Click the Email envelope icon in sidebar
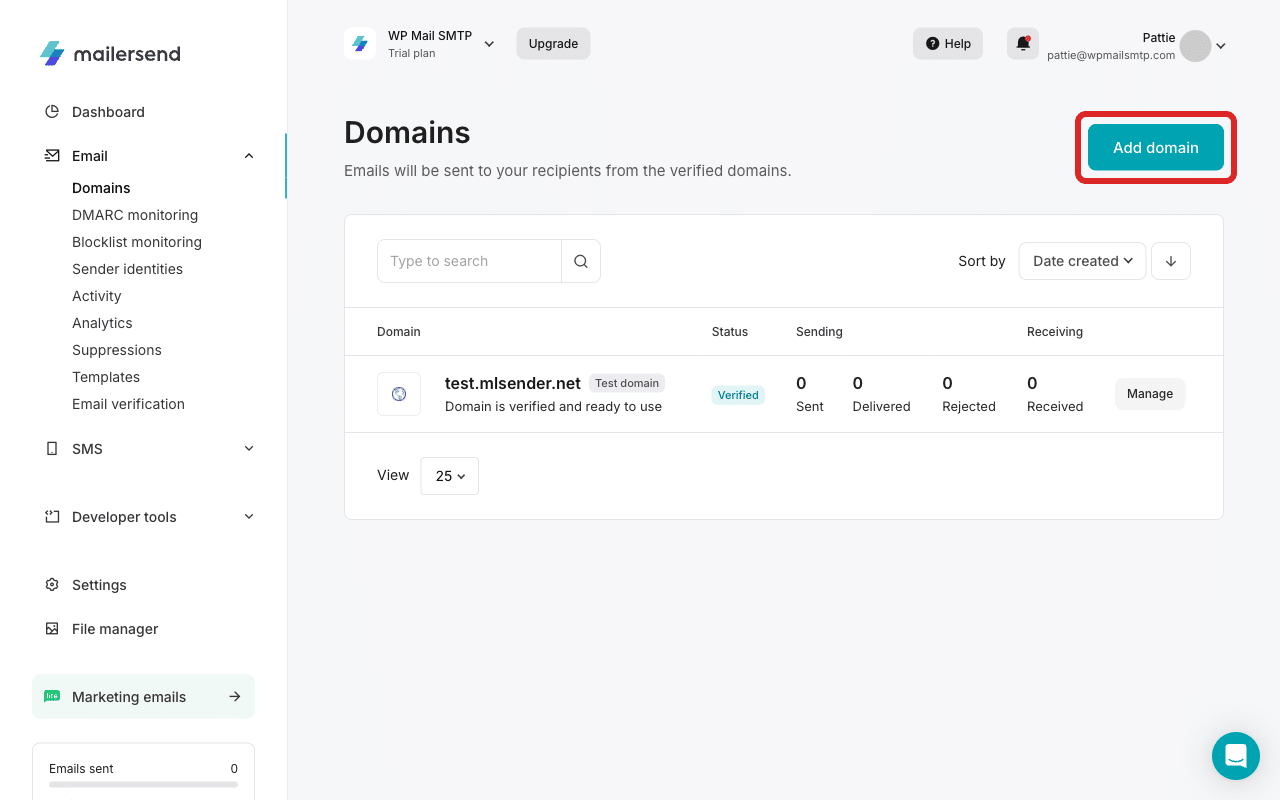The height and width of the screenshot is (800, 1280). 51,155
